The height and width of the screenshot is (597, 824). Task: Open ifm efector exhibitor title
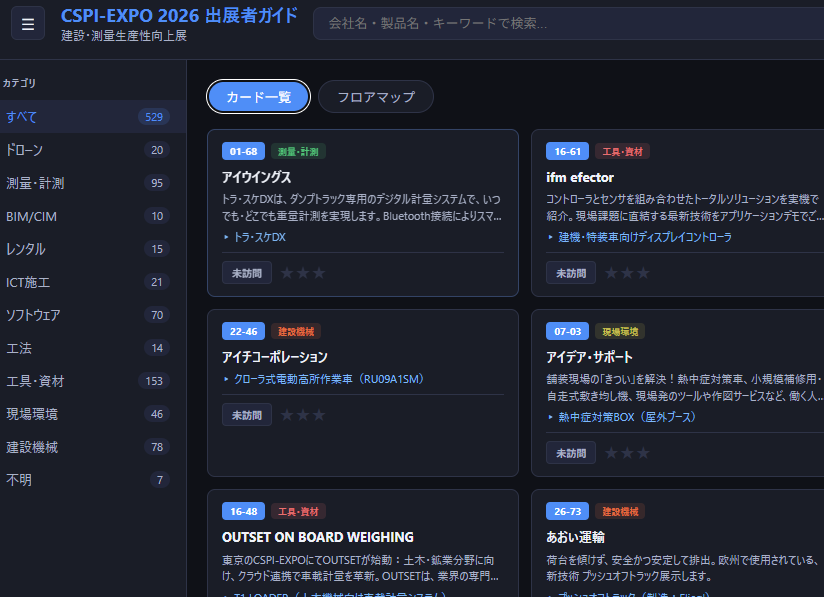point(580,177)
